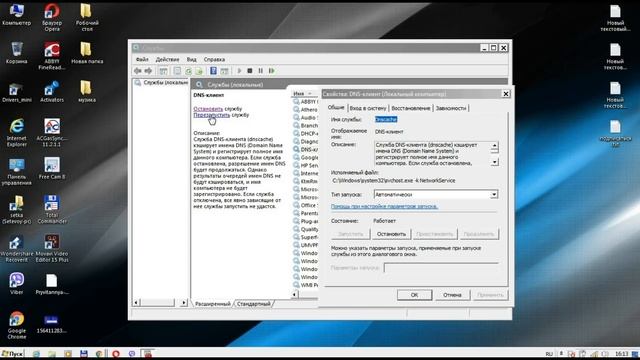Switch to the Вход в систему tab
Viewport: 640px width, 360px height.
(368, 108)
